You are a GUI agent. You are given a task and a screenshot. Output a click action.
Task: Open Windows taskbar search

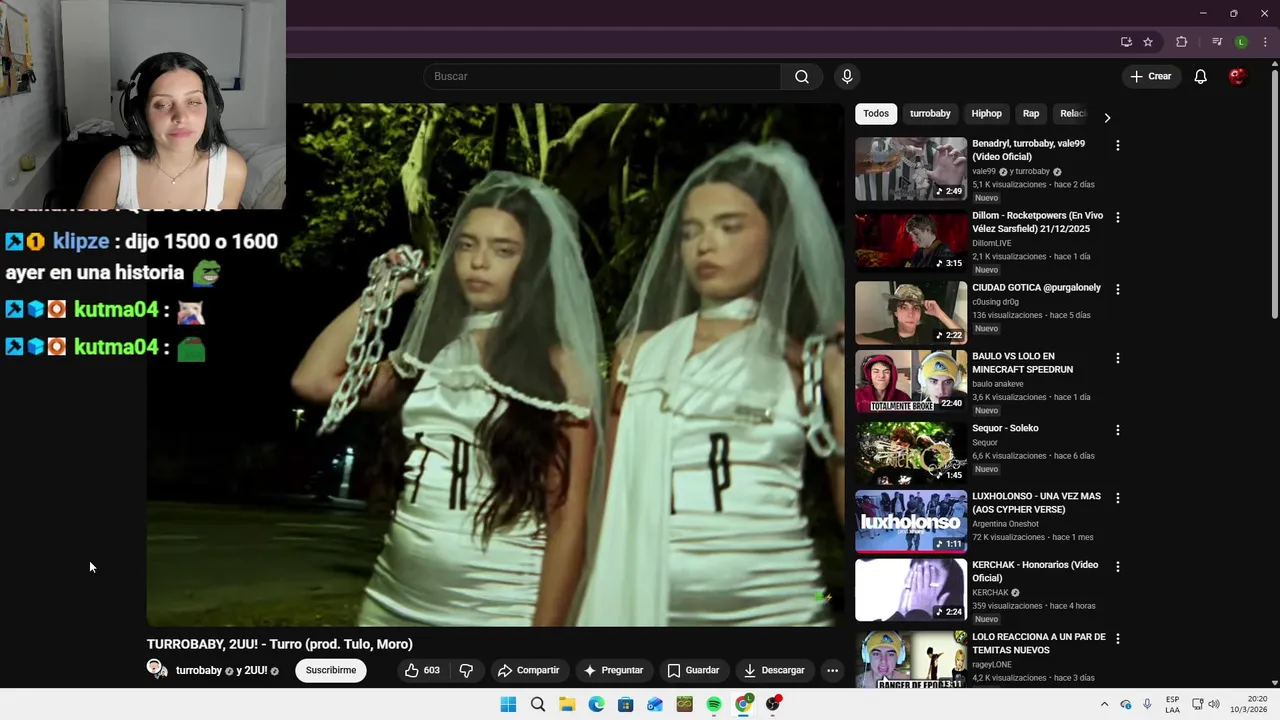click(538, 704)
